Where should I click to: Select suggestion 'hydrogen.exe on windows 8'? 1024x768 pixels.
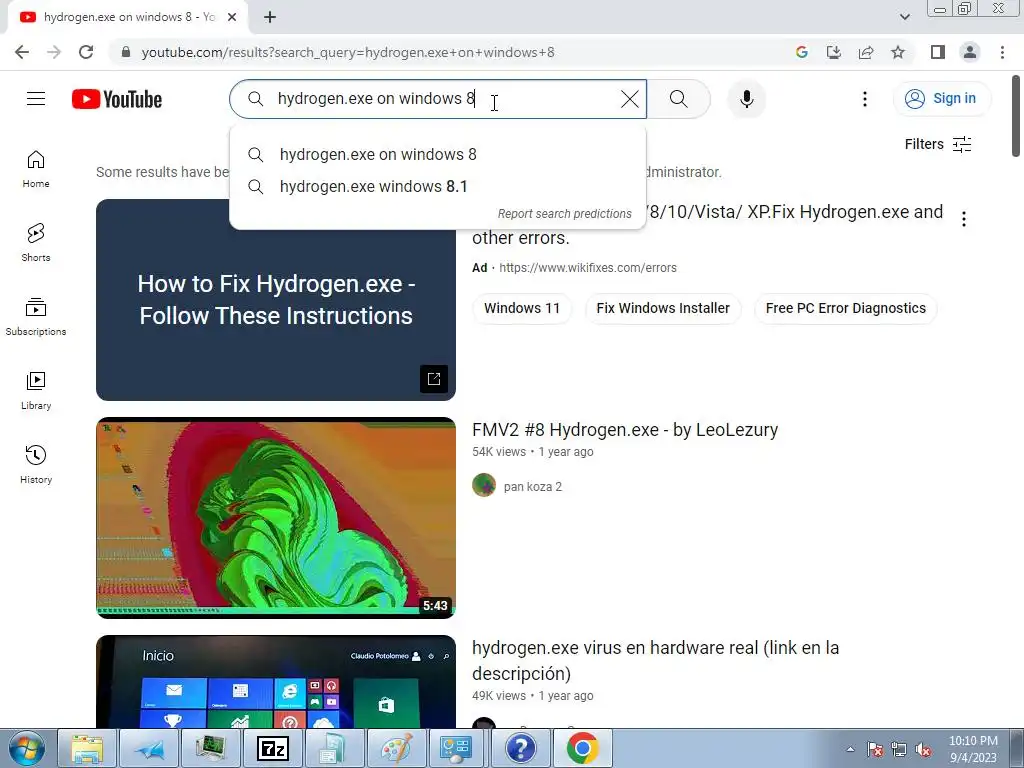[438, 155]
